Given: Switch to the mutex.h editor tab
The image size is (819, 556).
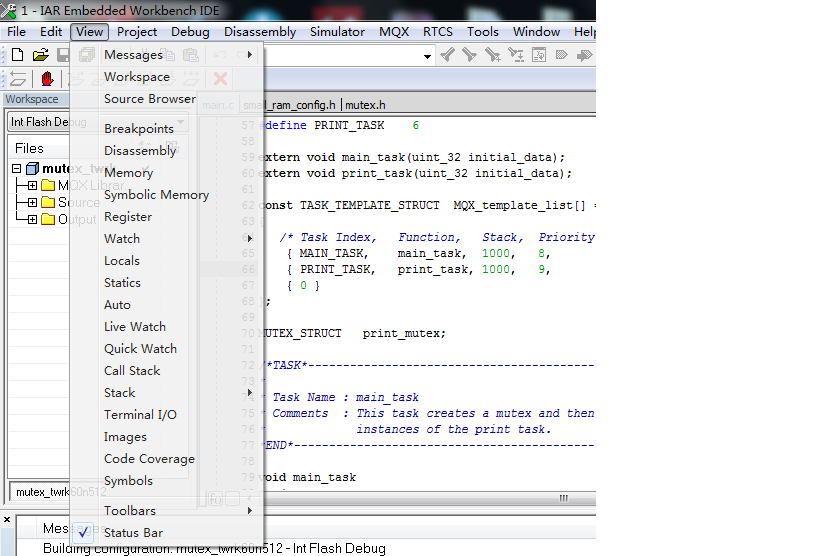Looking at the screenshot, I should [x=365, y=105].
